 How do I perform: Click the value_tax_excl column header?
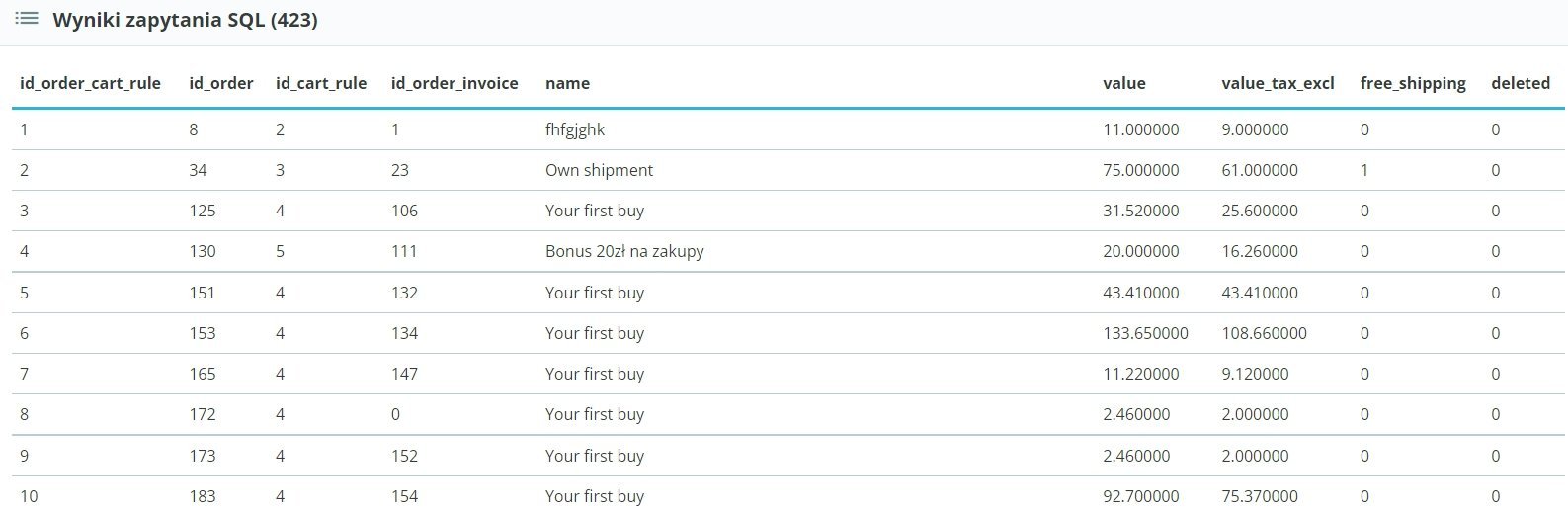[1278, 83]
